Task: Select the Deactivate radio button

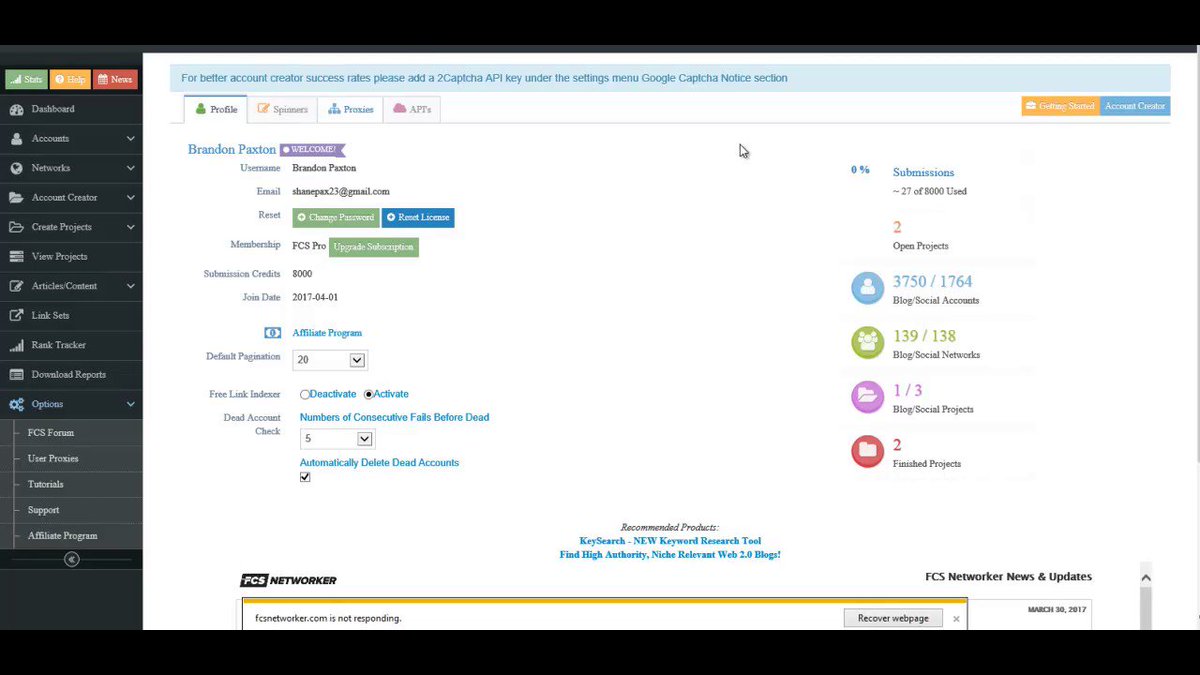Action: click(x=305, y=395)
